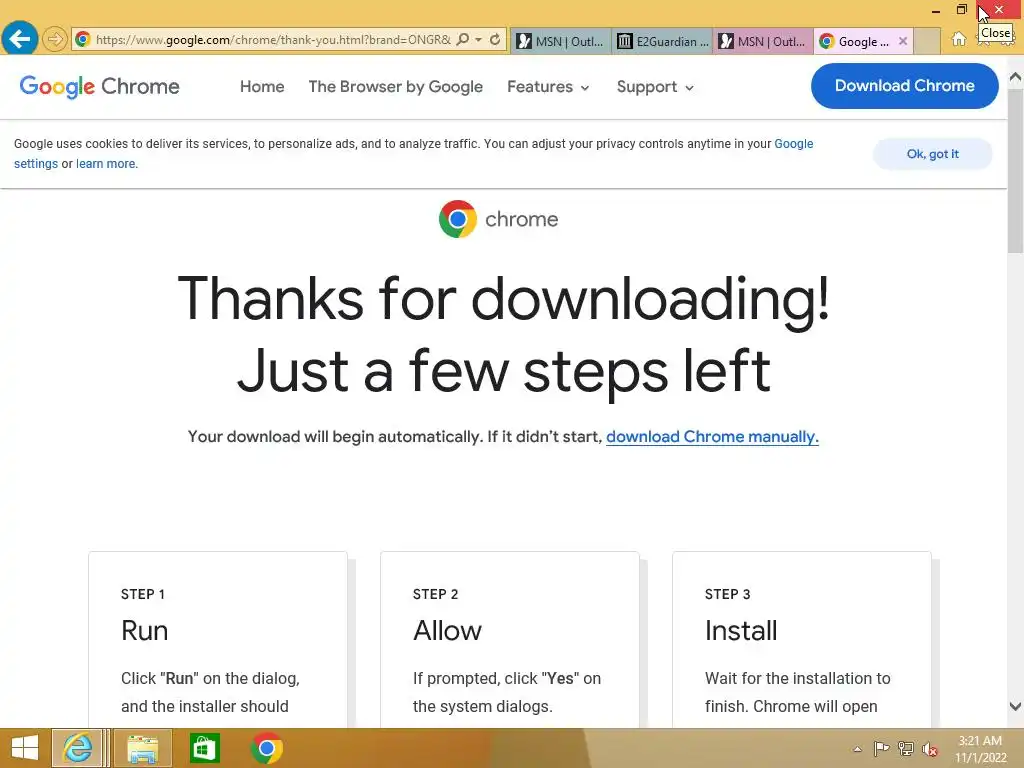Open the address bar autocomplete dropdown arrow
The image size is (1024, 768).
pos(479,40)
